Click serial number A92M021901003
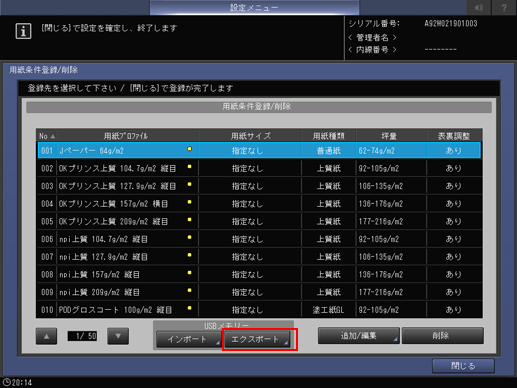Viewport: 517px width, 388px height. [451, 24]
